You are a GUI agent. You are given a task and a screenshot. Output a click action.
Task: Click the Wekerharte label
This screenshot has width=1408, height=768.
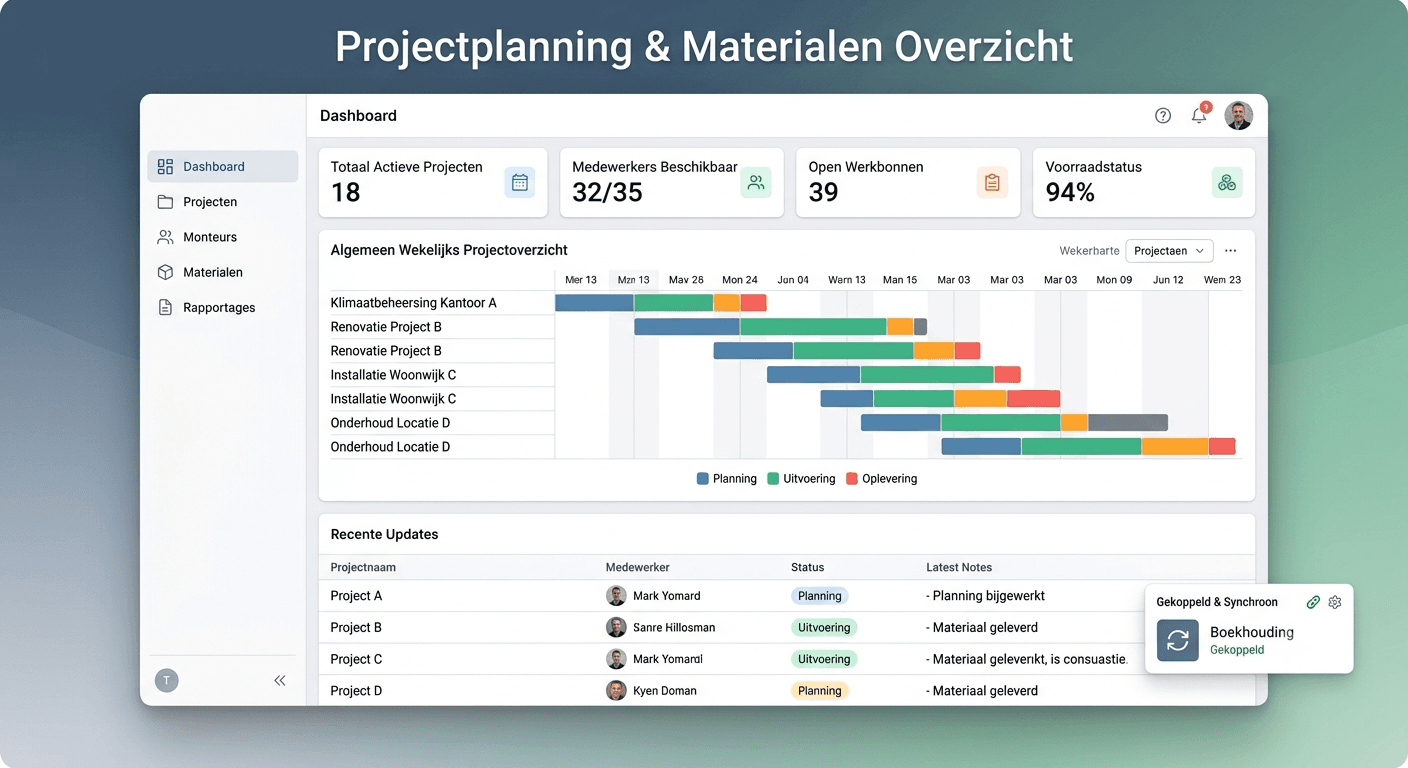tap(1089, 251)
